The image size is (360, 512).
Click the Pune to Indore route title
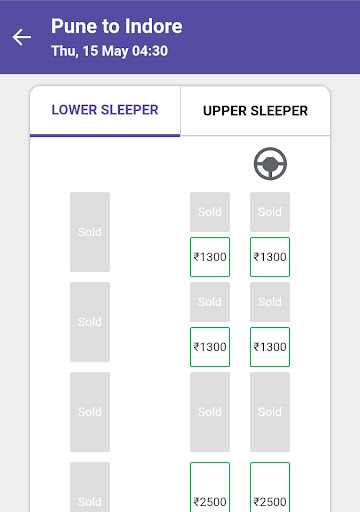pyautogui.click(x=117, y=26)
